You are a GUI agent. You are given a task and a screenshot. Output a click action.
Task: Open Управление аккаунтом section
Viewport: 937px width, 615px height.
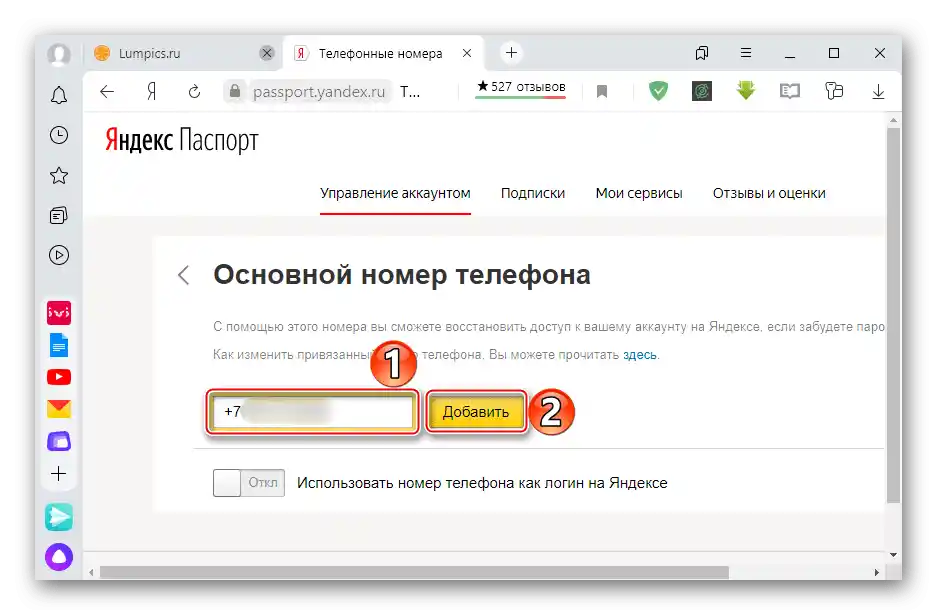click(x=395, y=194)
